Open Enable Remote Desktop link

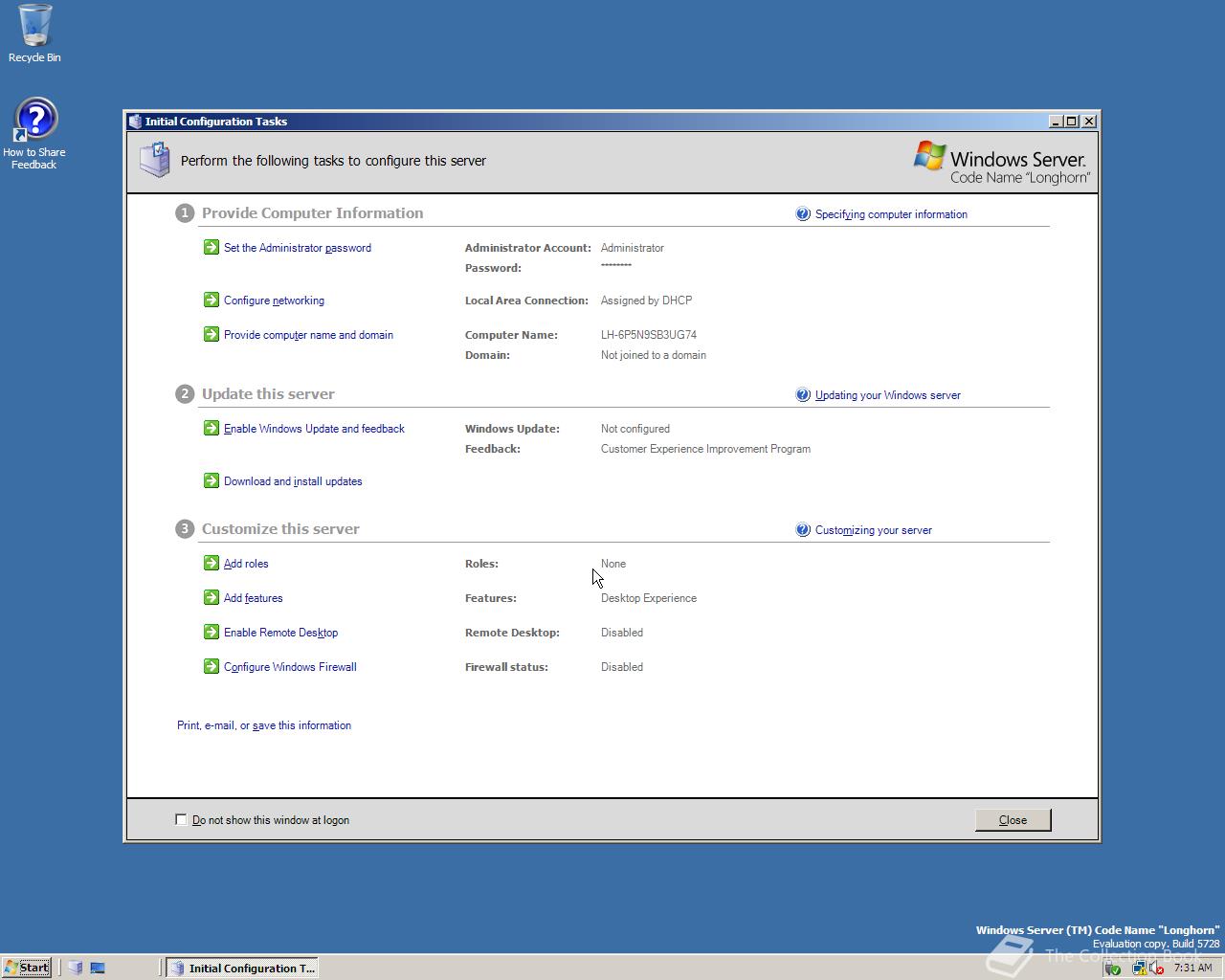click(x=280, y=633)
